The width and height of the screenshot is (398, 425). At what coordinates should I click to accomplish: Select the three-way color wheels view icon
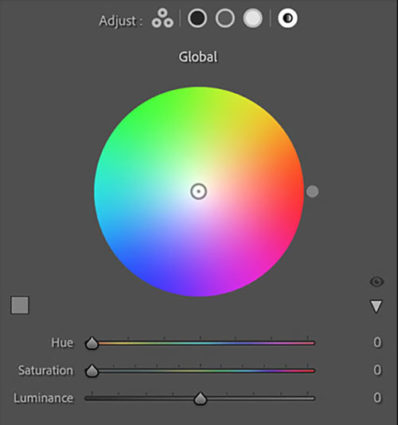click(163, 18)
